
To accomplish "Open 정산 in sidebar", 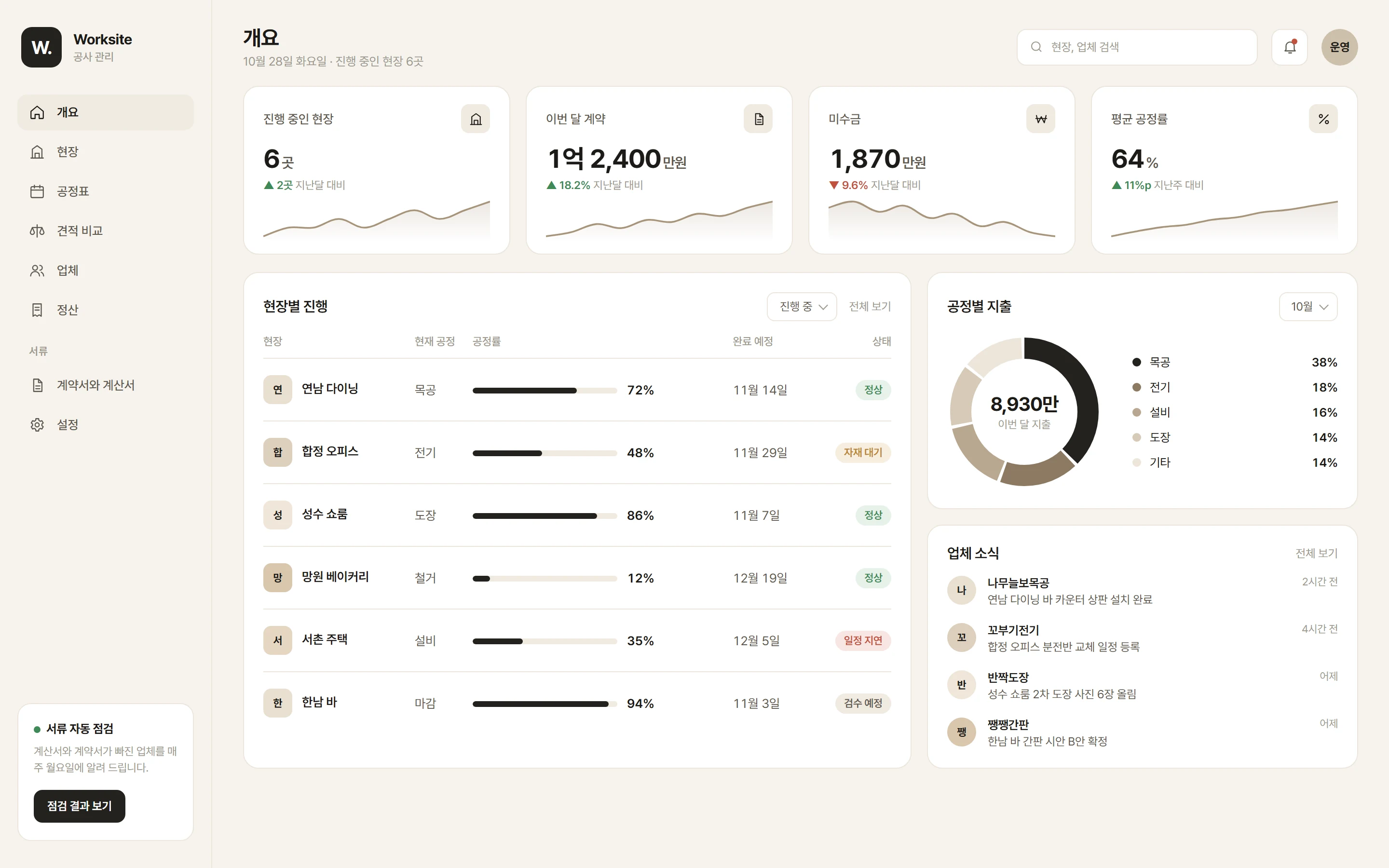I will (106, 310).
